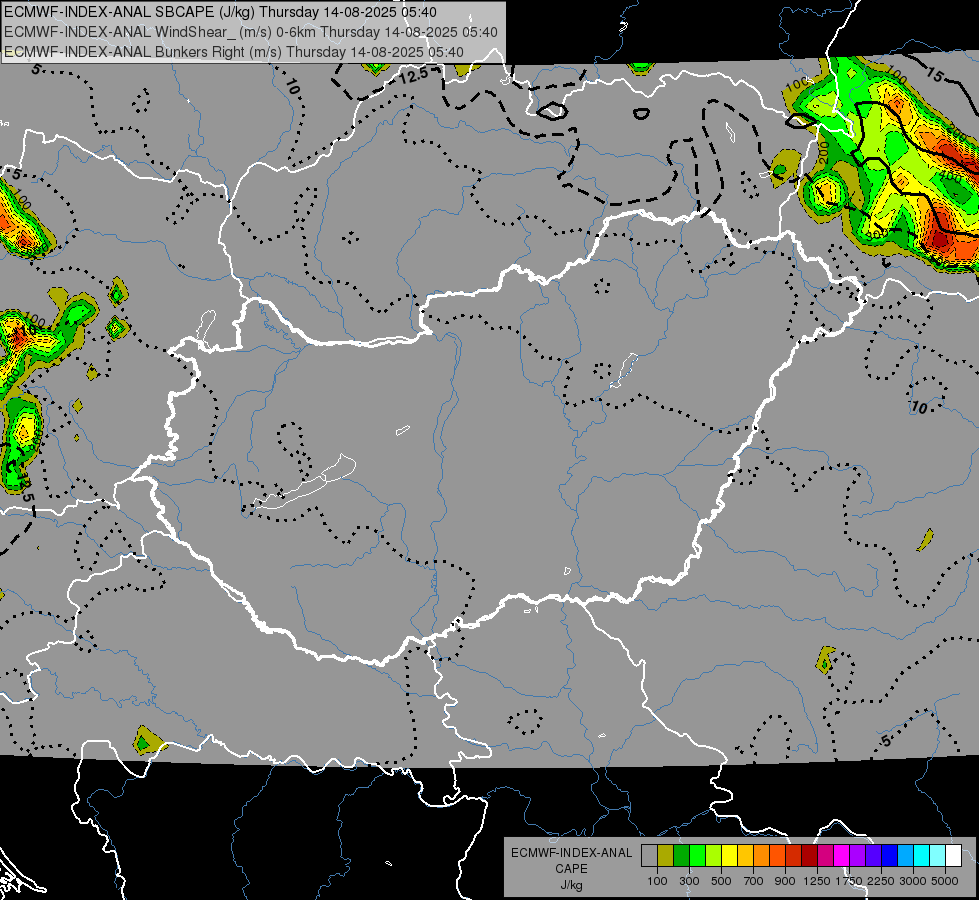This screenshot has width=979, height=900.
Task: Click the legend title ECMWF-INDEX-ANAL
Action: click(x=571, y=853)
